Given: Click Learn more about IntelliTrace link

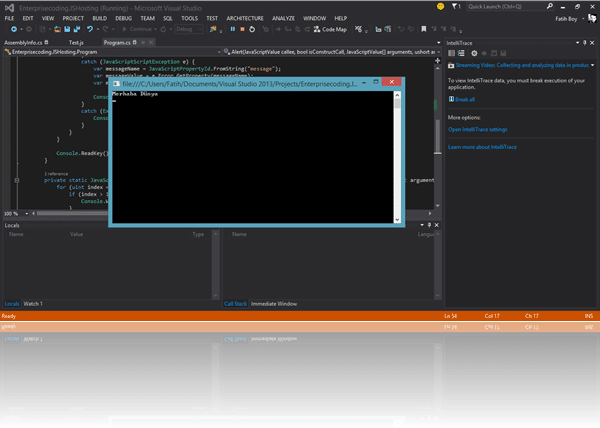Looking at the screenshot, I should coord(482,147).
